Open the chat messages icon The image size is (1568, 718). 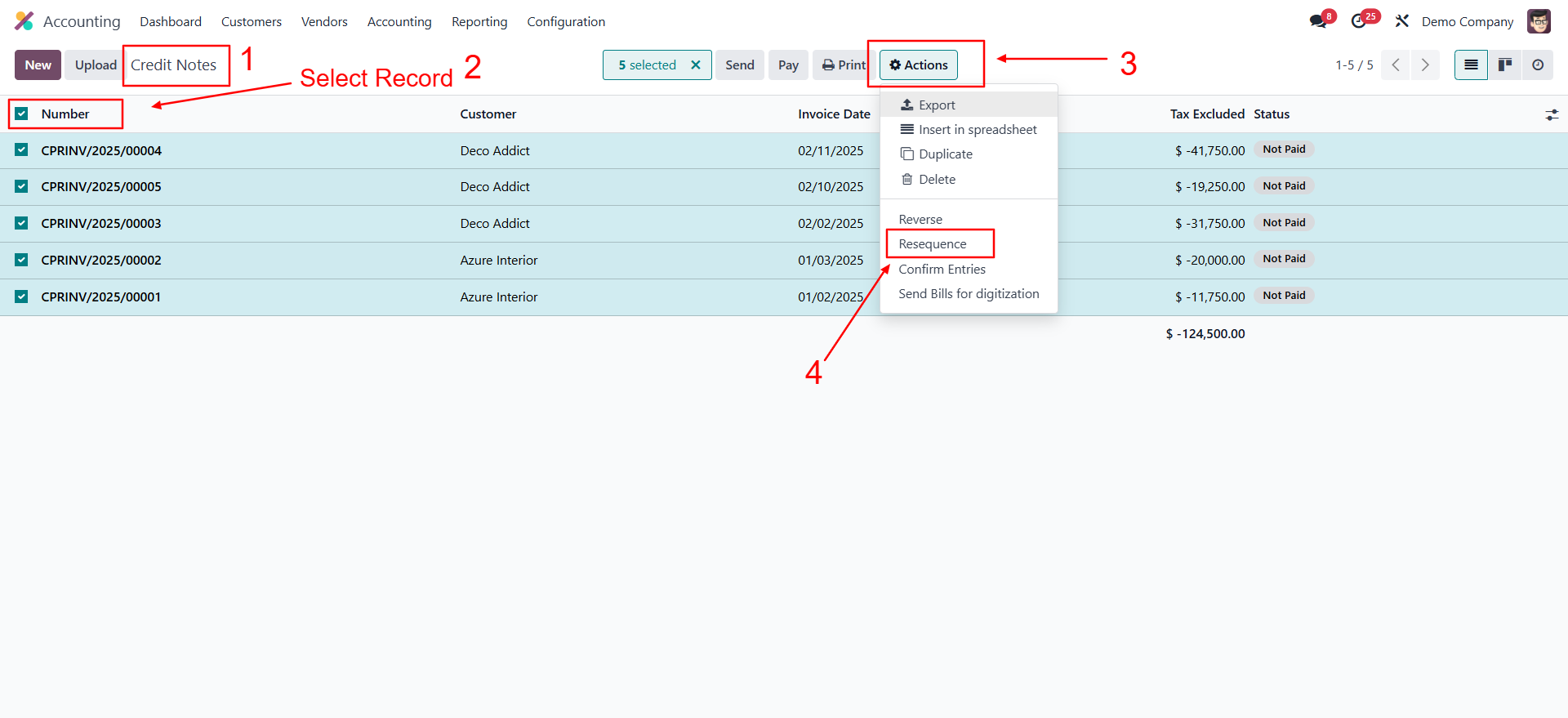(1318, 21)
